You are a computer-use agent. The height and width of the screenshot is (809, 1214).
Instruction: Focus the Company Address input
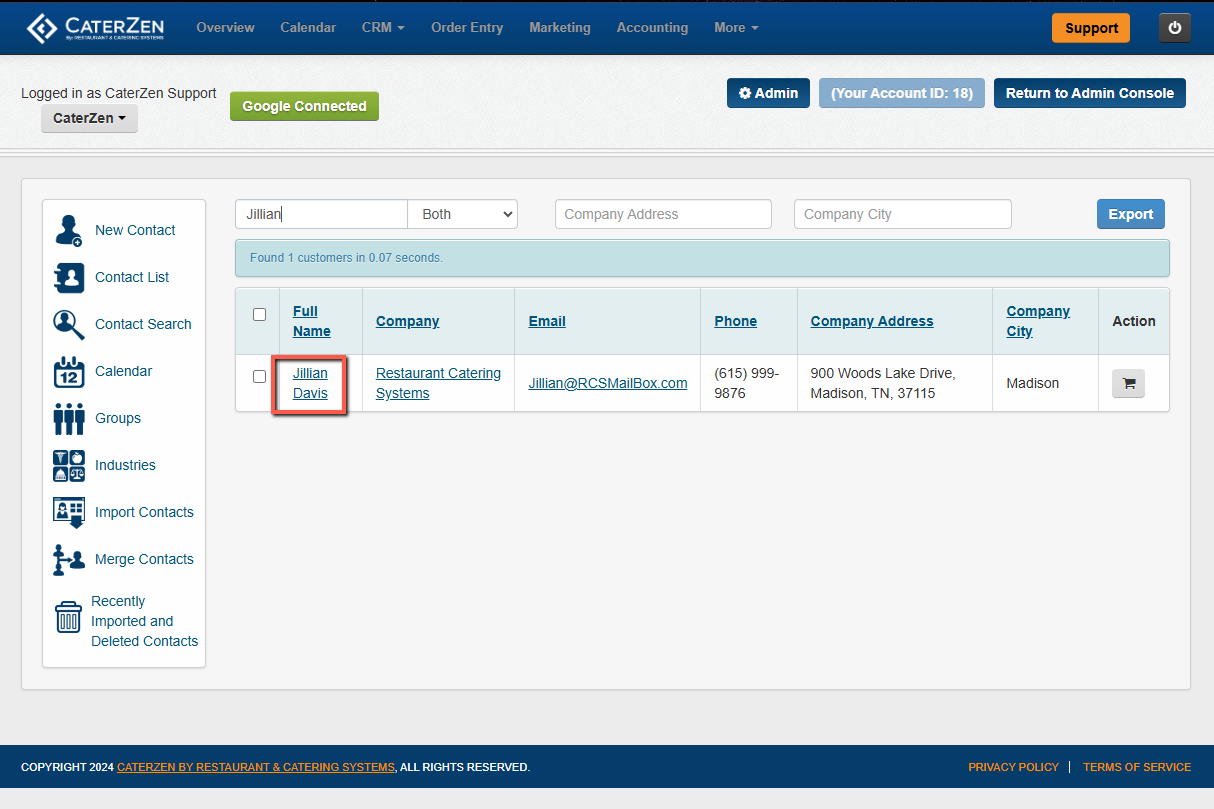(x=663, y=214)
